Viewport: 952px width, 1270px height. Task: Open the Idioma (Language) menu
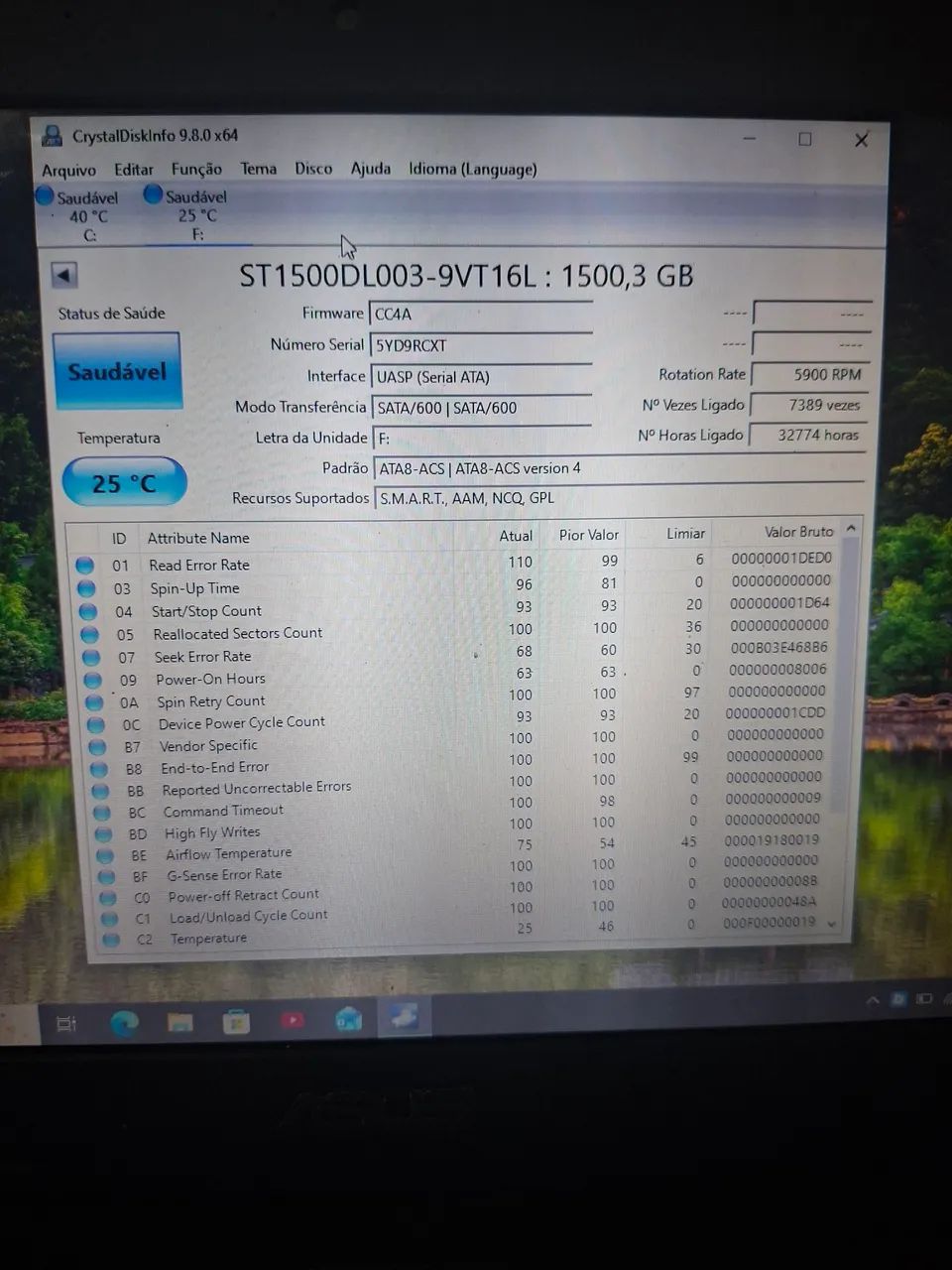click(x=472, y=169)
